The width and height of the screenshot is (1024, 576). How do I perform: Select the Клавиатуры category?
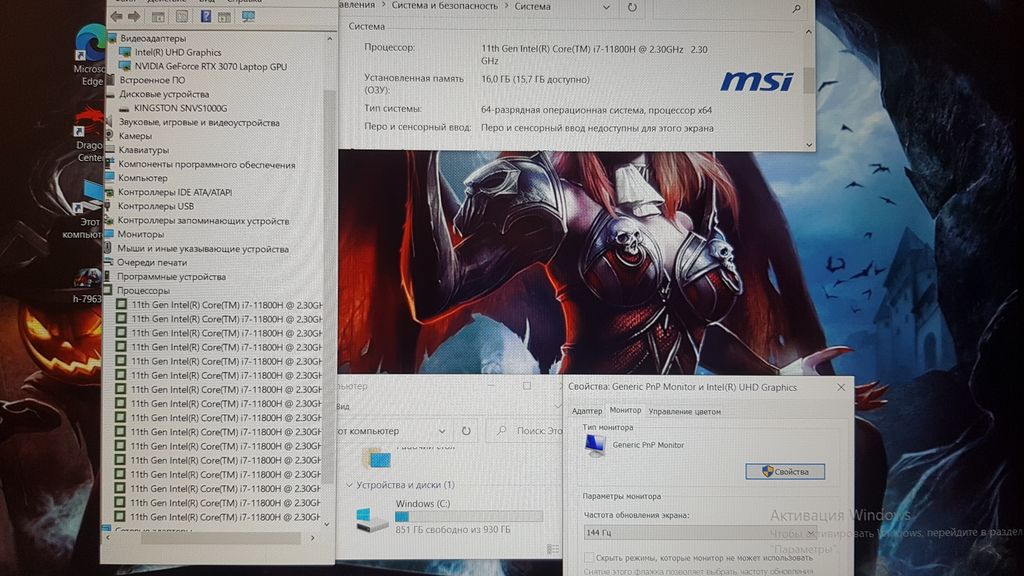[x=143, y=150]
